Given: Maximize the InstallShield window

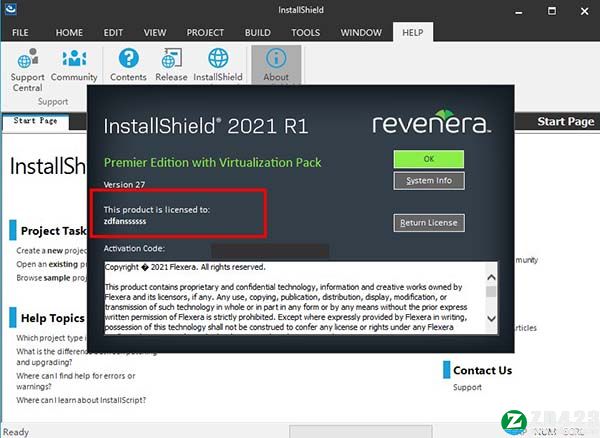Looking at the screenshot, I should click(552, 11).
